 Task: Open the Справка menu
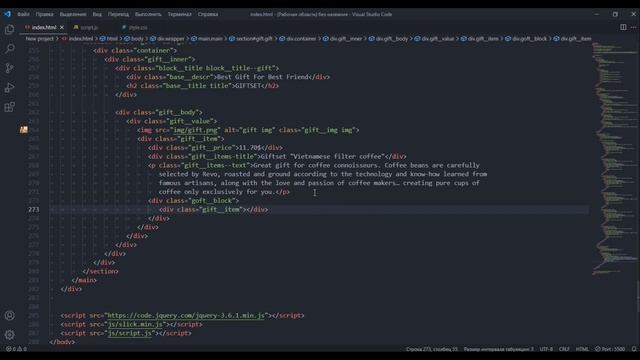[x=208, y=14]
